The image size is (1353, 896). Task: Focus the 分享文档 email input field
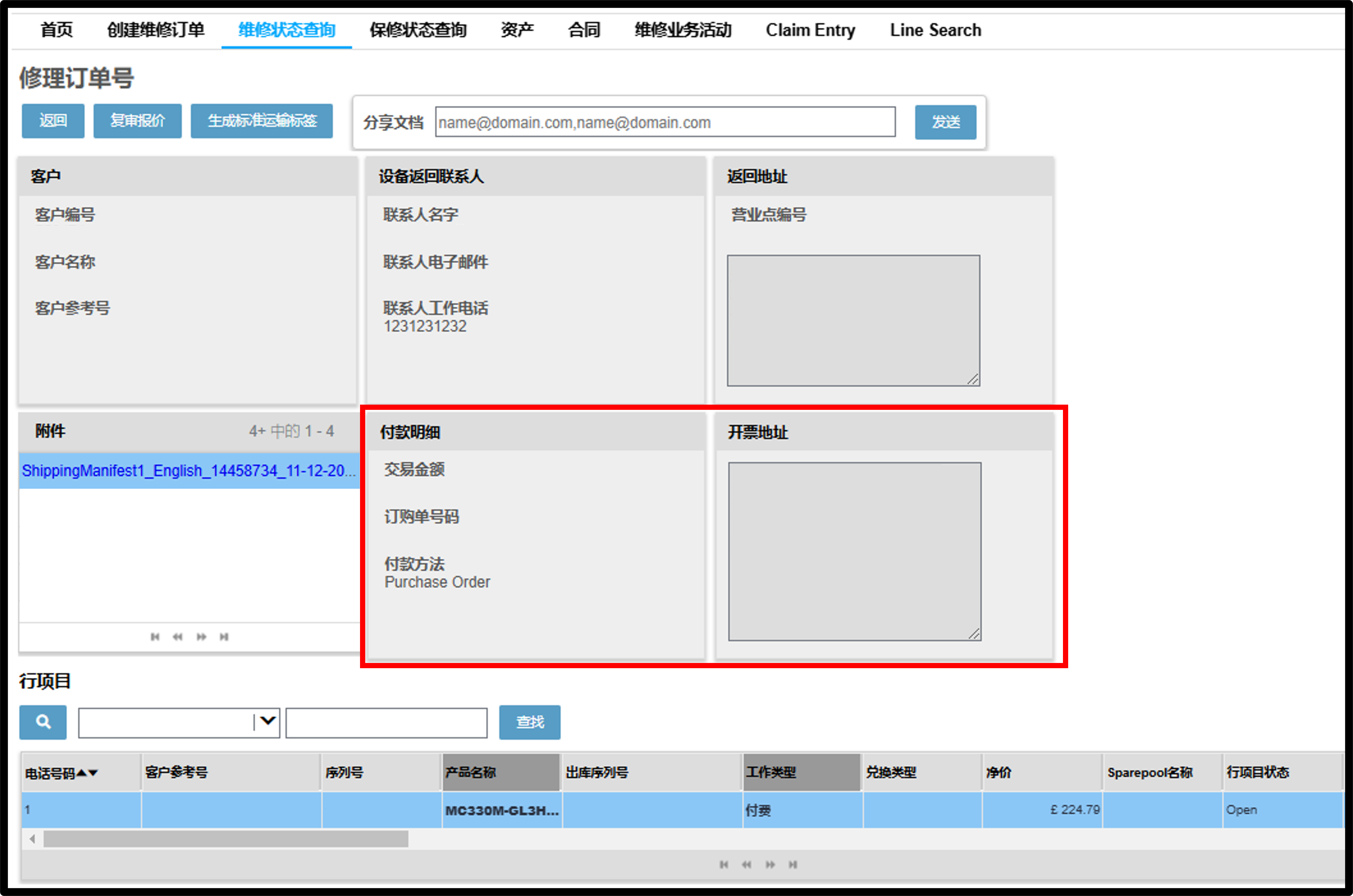tap(665, 122)
